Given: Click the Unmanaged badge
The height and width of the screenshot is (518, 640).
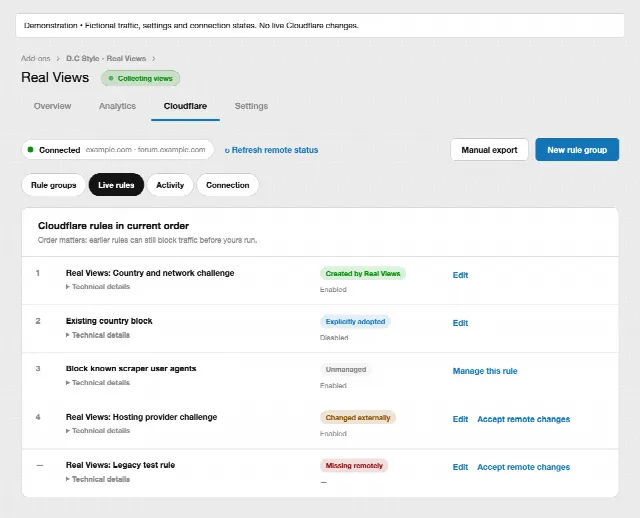Looking at the screenshot, I should 346,369.
